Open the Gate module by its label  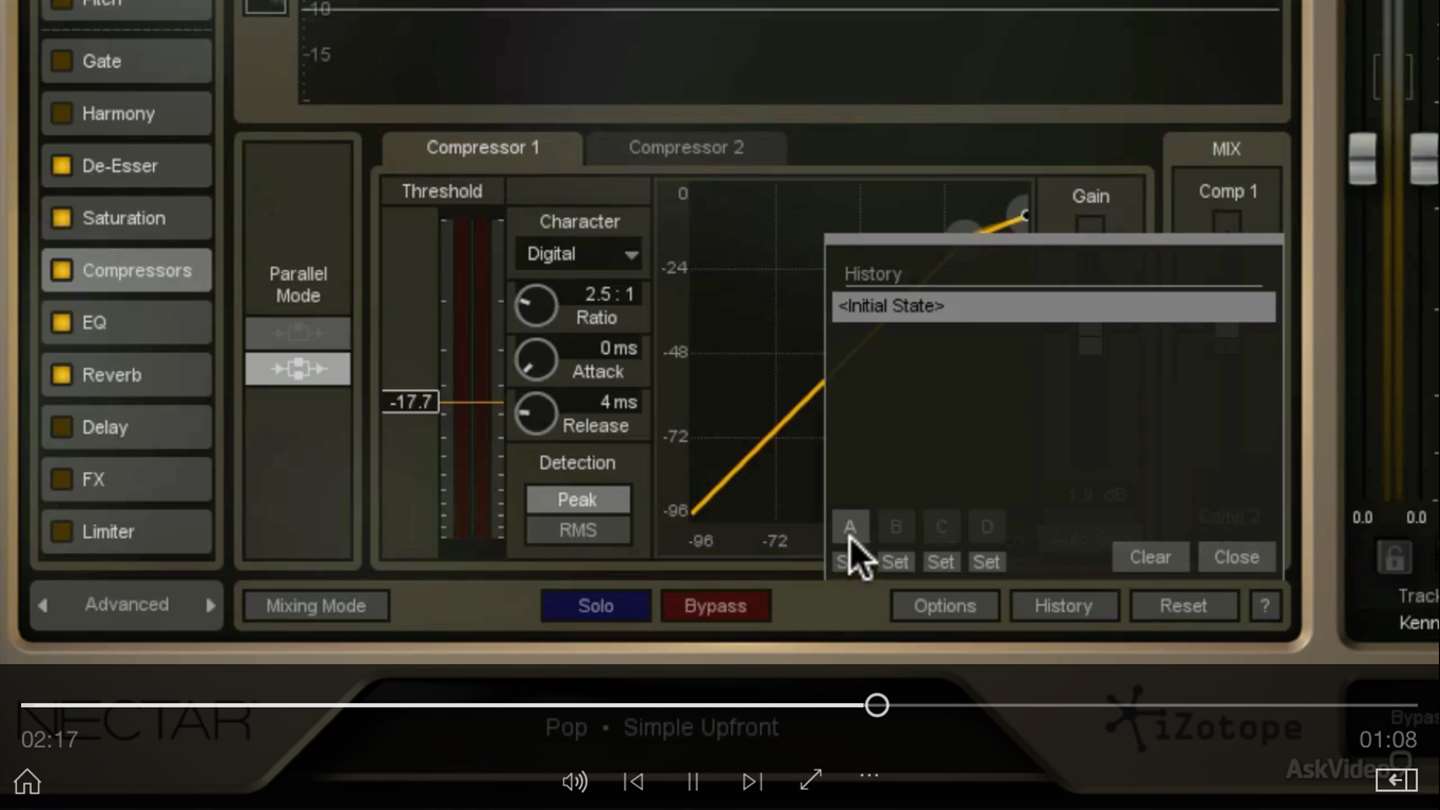[102, 61]
